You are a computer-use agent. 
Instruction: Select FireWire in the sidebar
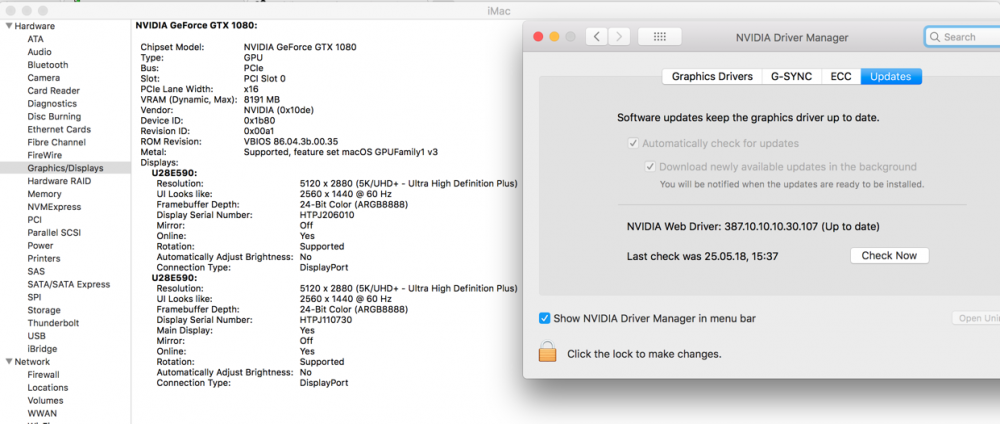(x=44, y=155)
